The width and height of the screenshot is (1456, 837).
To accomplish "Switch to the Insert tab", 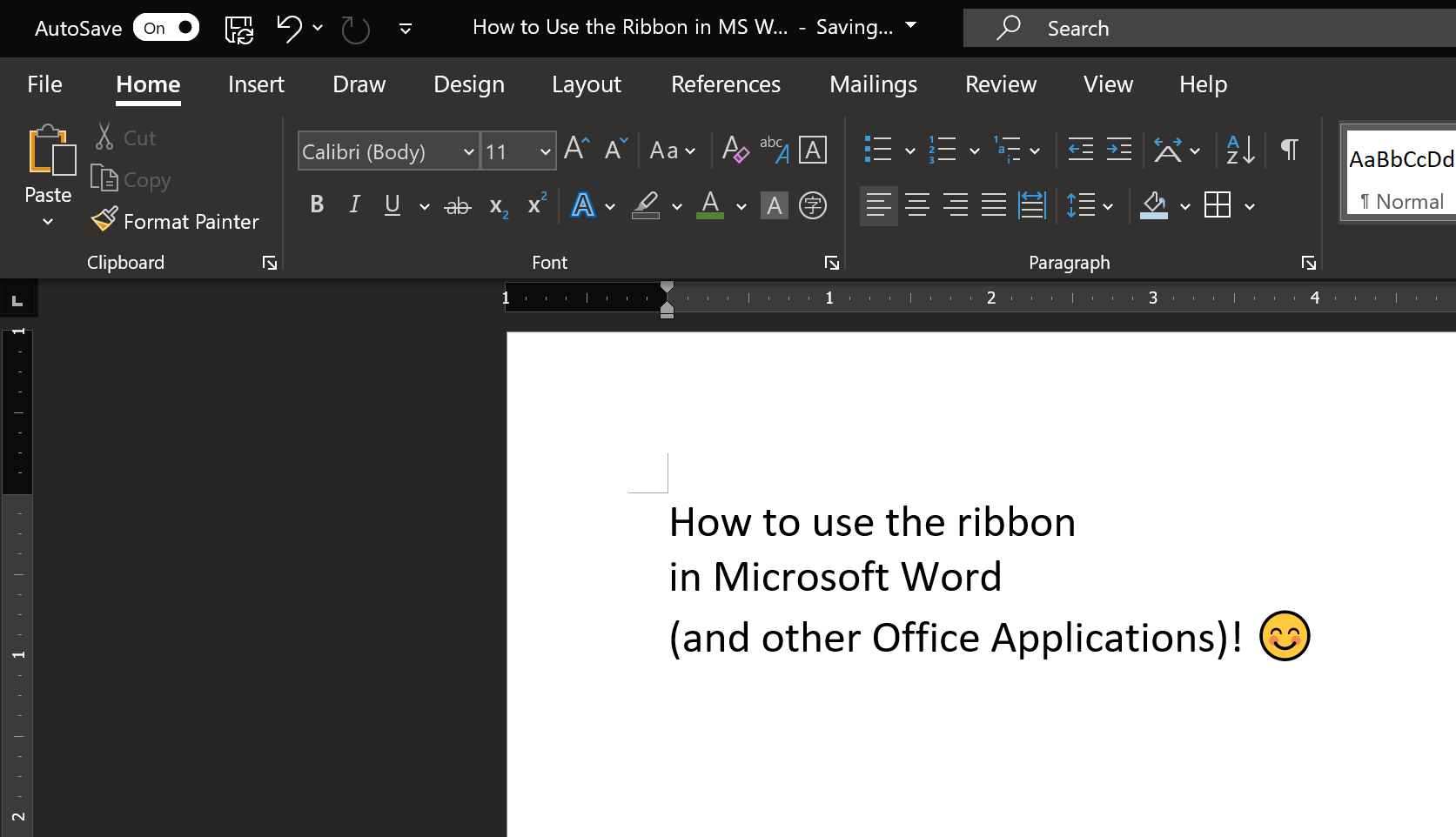I will (x=256, y=84).
